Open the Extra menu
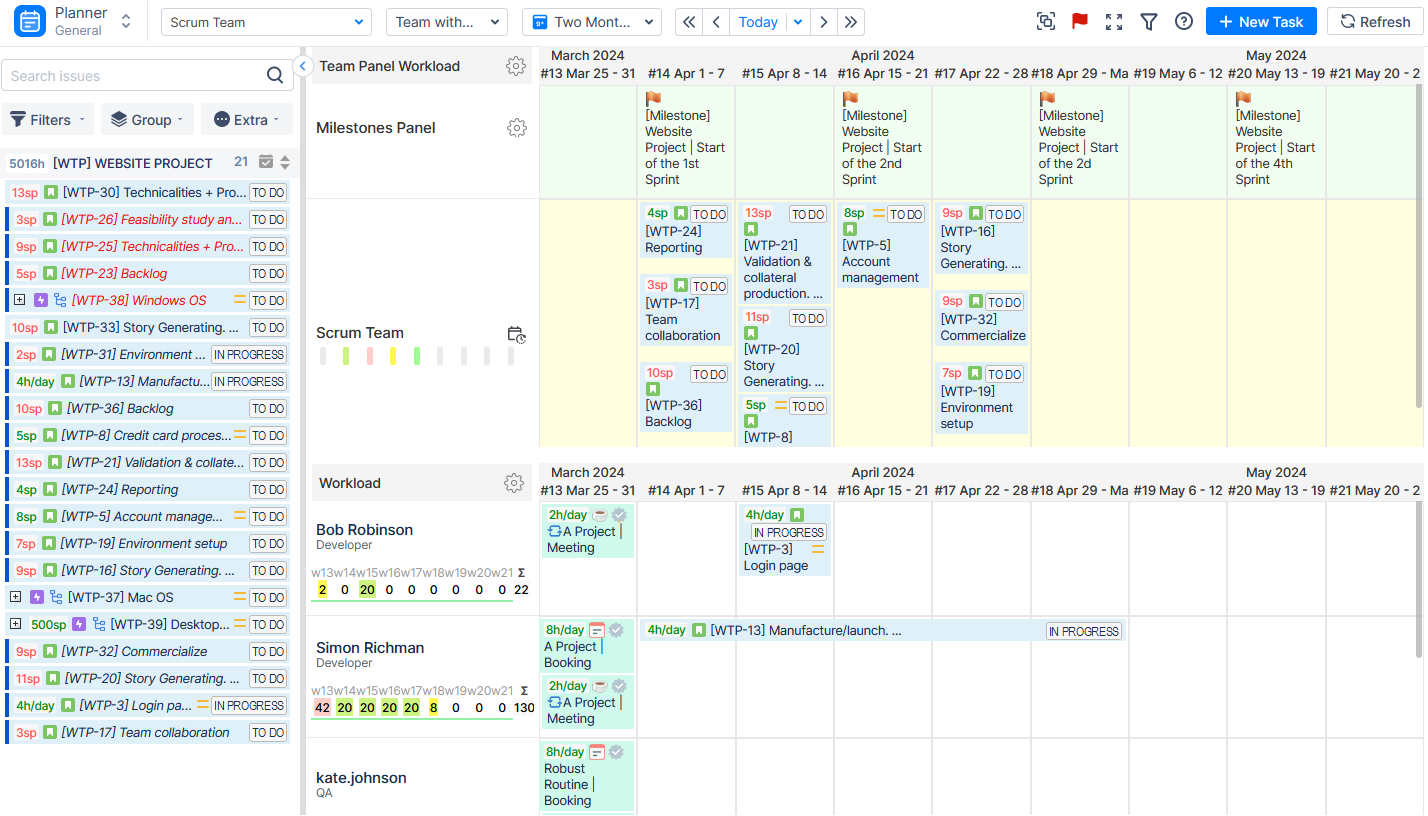1428x816 pixels. click(246, 119)
